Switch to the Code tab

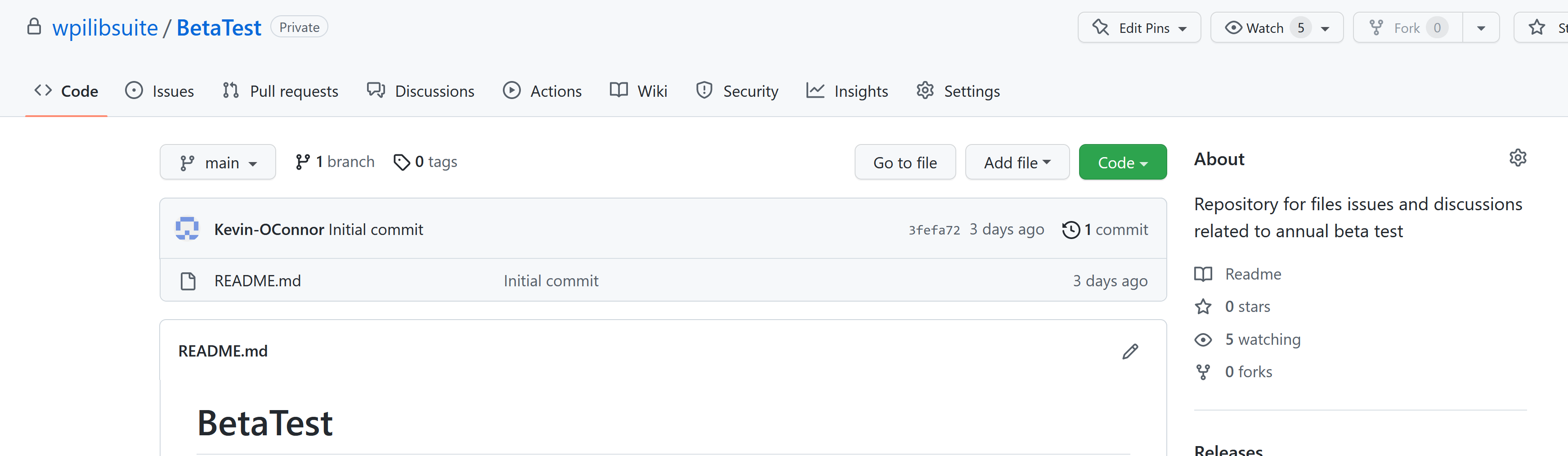point(67,91)
